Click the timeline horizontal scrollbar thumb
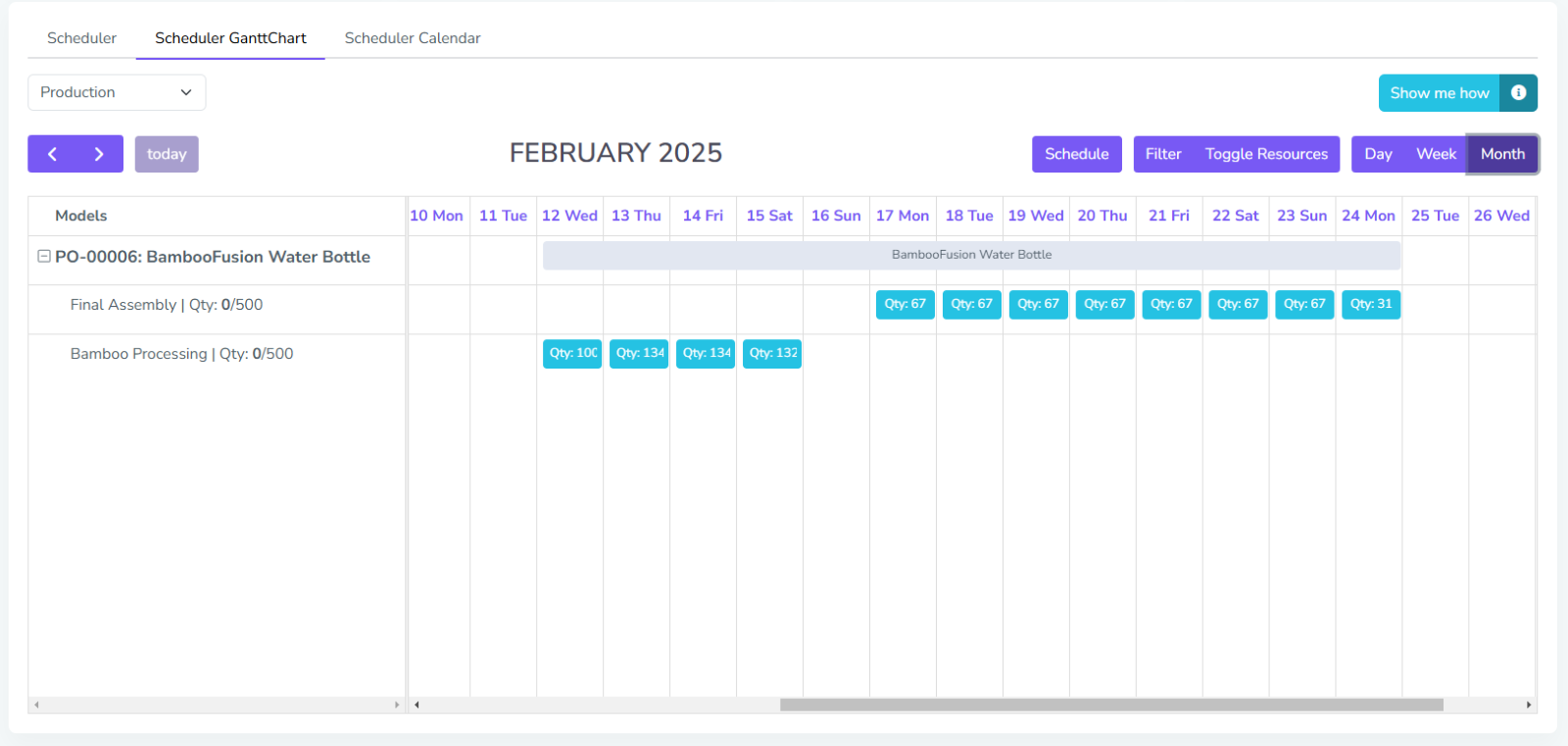Screen dimensions: 1568x746 coord(1111,705)
